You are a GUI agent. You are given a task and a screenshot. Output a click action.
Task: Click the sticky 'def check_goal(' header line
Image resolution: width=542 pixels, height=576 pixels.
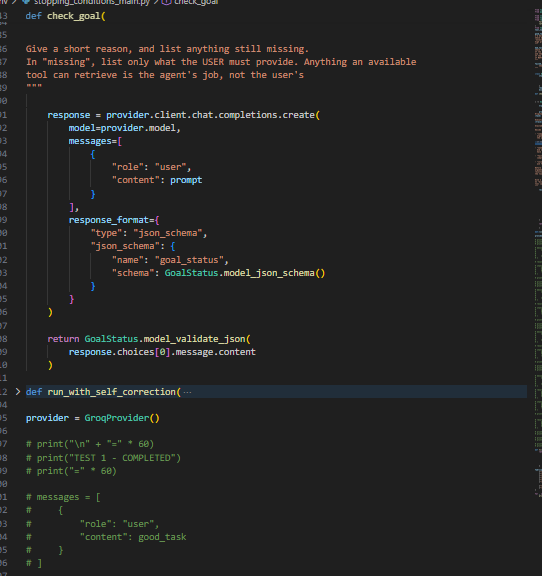[65, 16]
